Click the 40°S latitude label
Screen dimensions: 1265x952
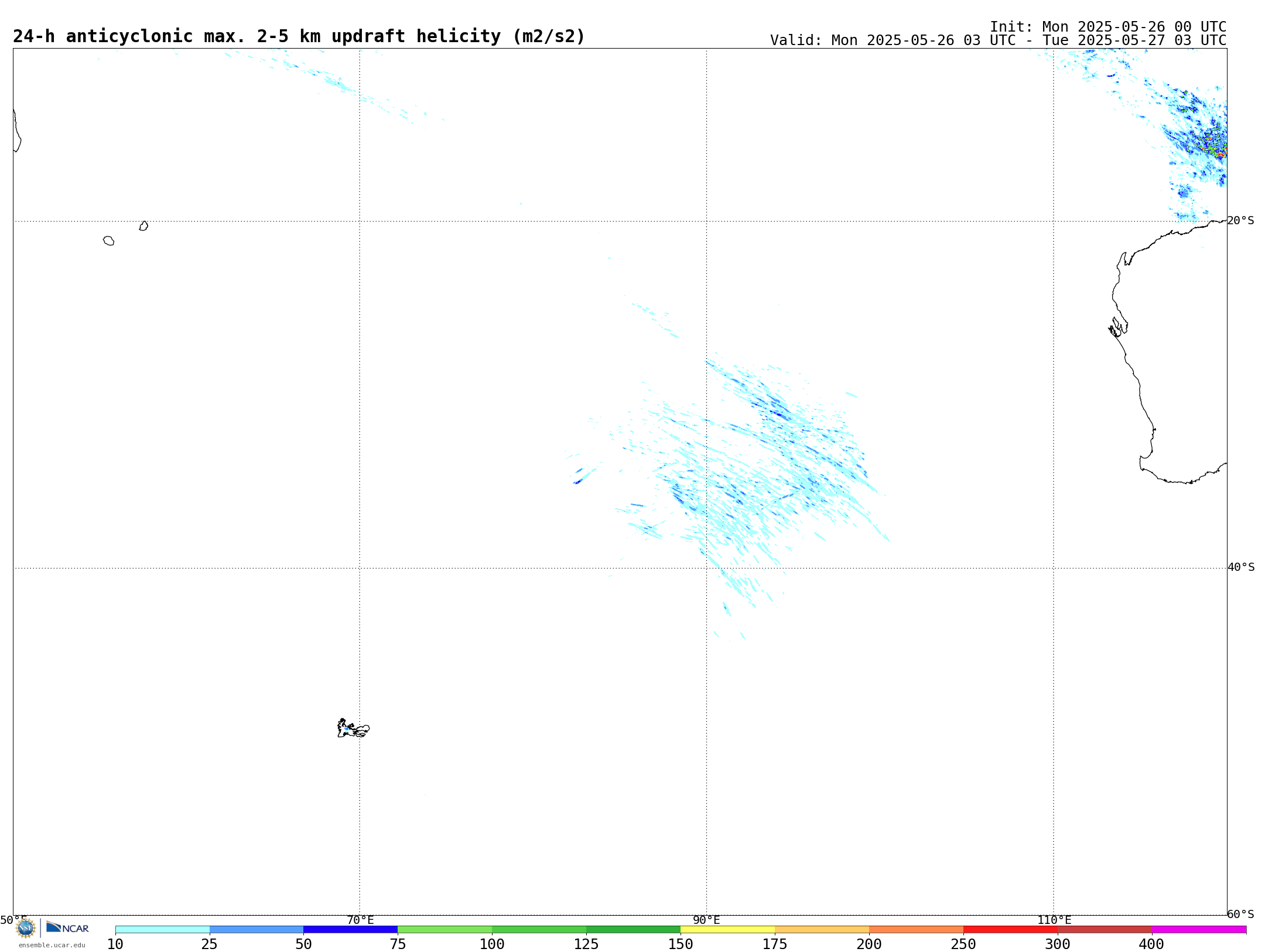tap(1241, 567)
